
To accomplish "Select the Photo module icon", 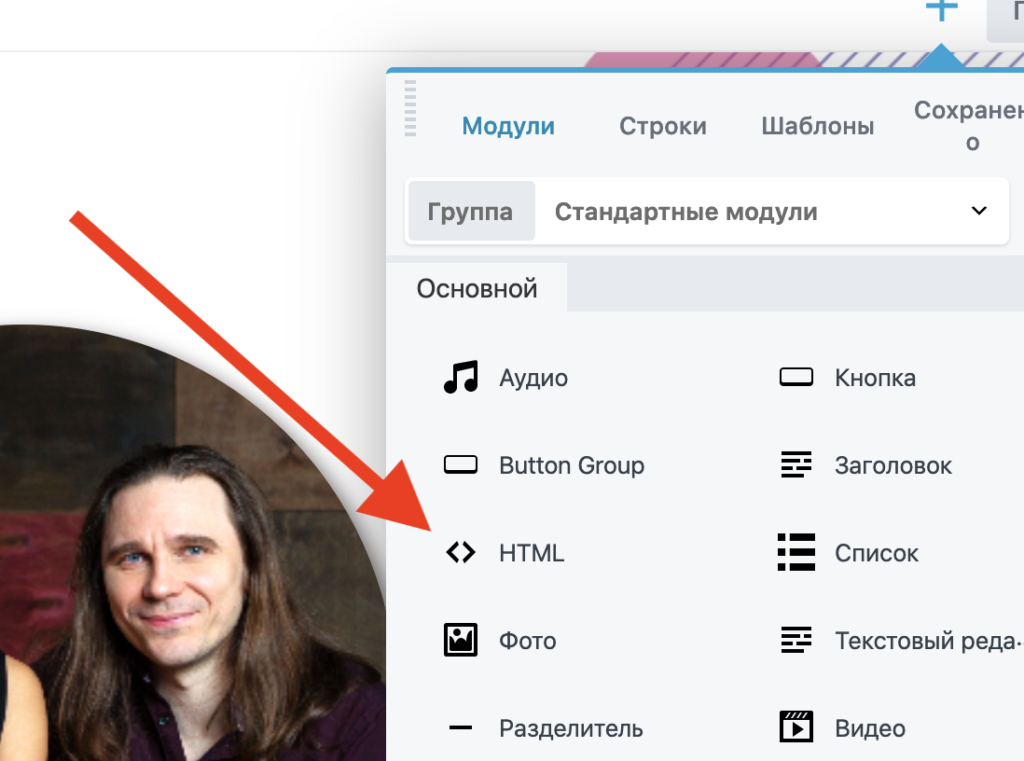I will (x=461, y=640).
